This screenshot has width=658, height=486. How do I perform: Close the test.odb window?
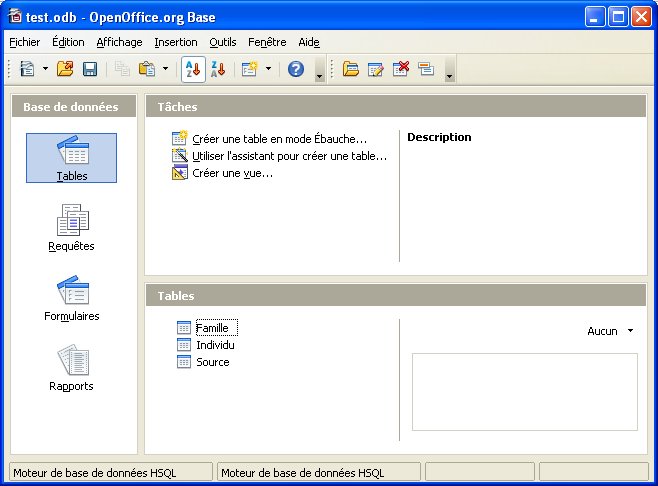(641, 17)
